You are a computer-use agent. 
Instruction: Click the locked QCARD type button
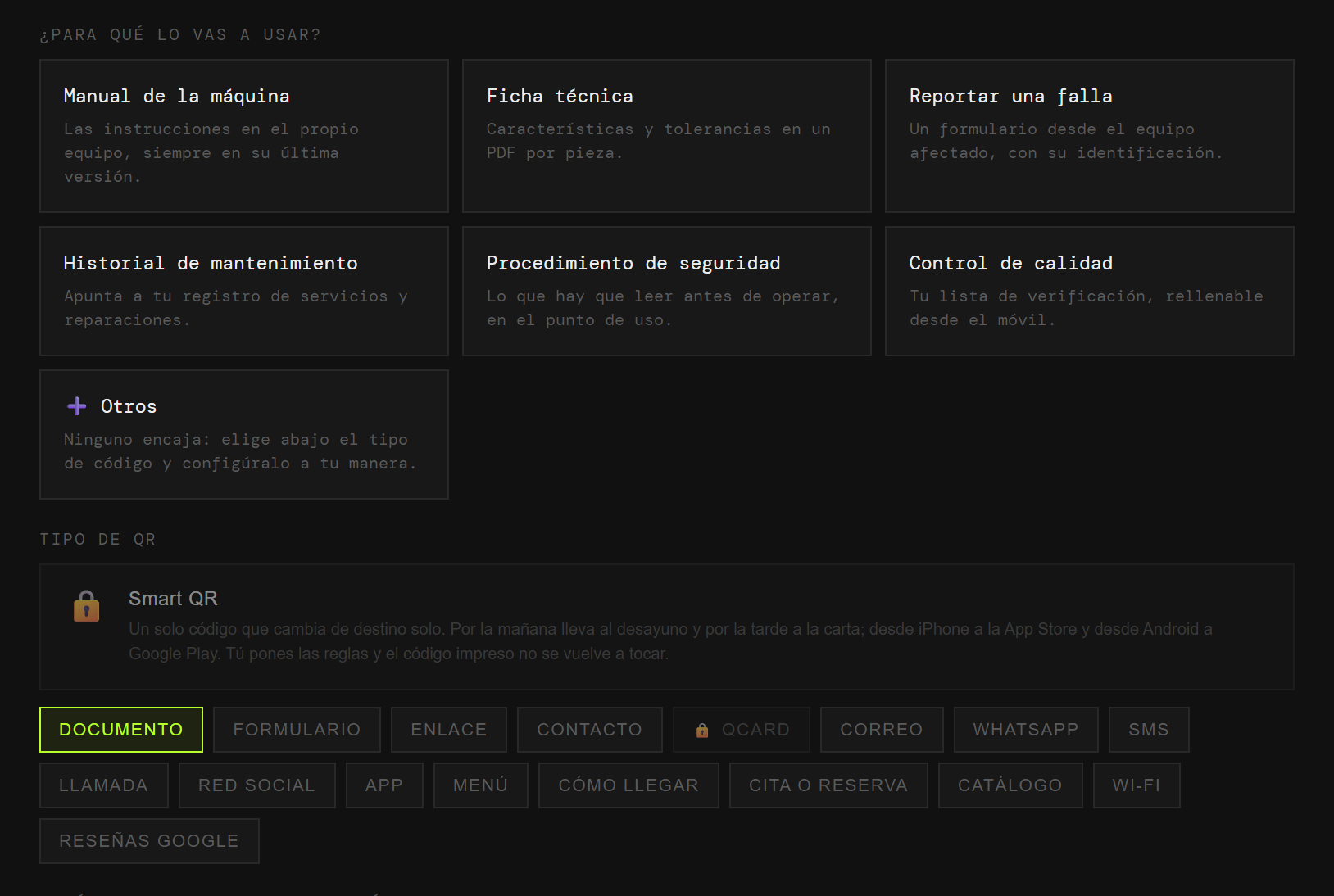click(x=742, y=730)
